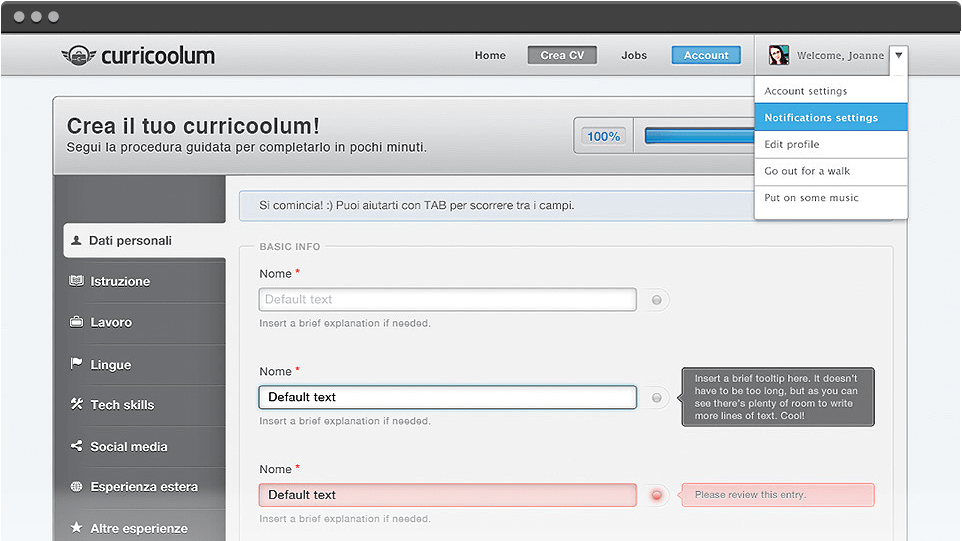Open the Jobs navigation link
This screenshot has width=962, height=541.
634,56
